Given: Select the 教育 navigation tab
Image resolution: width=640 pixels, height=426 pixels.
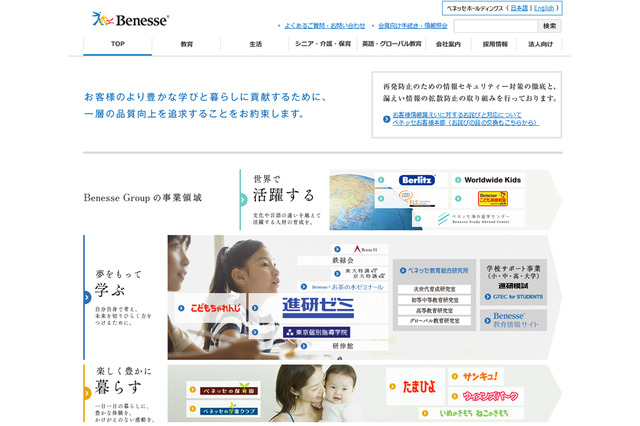Looking at the screenshot, I should (187, 44).
